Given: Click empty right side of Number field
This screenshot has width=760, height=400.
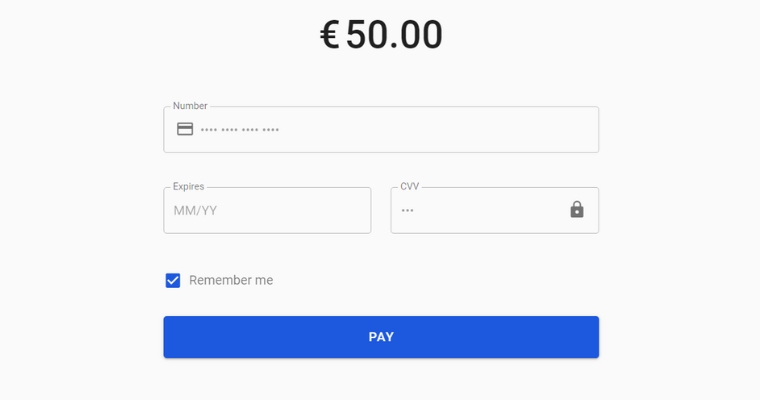Looking at the screenshot, I should coord(460,129).
